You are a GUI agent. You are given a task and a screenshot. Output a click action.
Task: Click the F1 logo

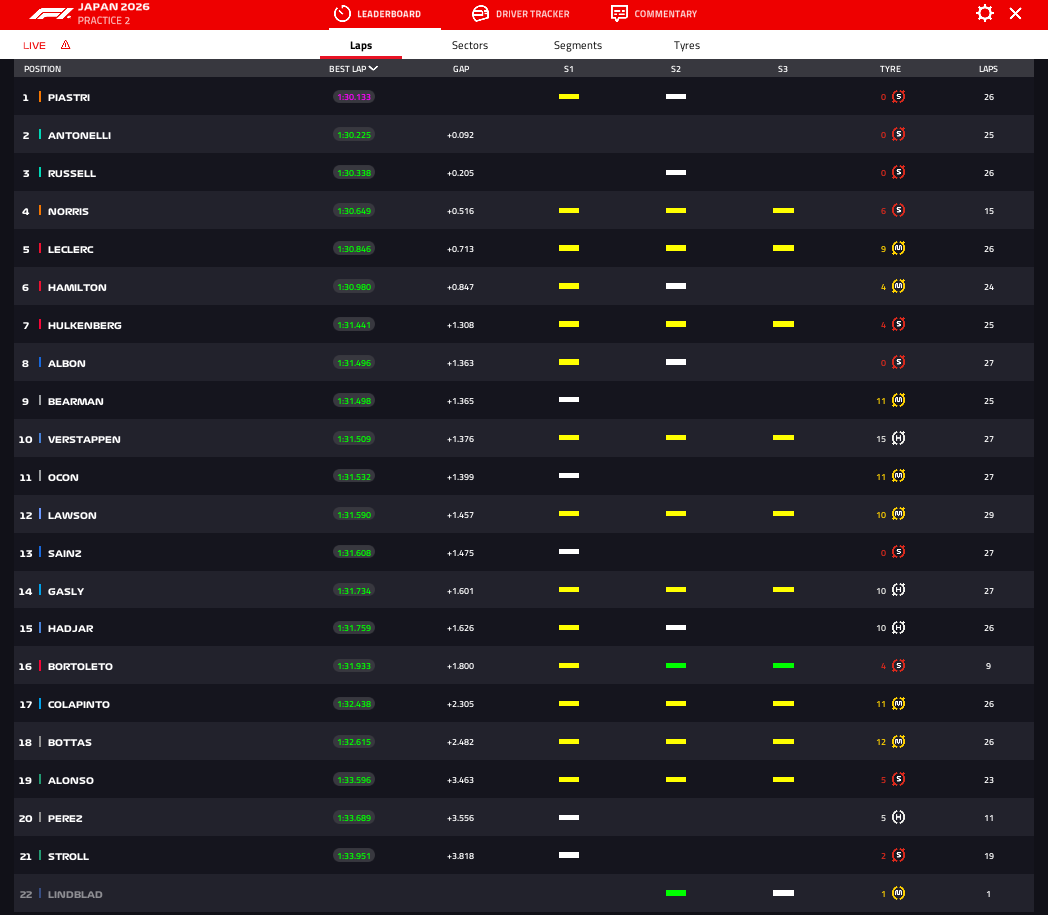click(x=51, y=13)
